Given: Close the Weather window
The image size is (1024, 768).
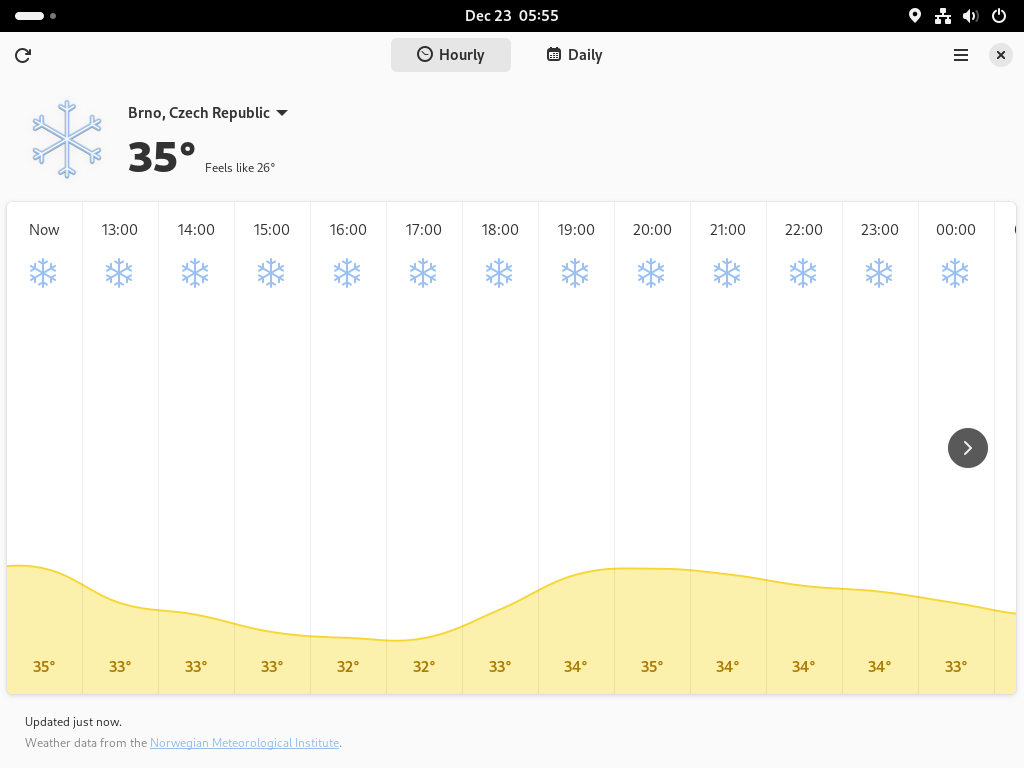Looking at the screenshot, I should tap(1000, 56).
